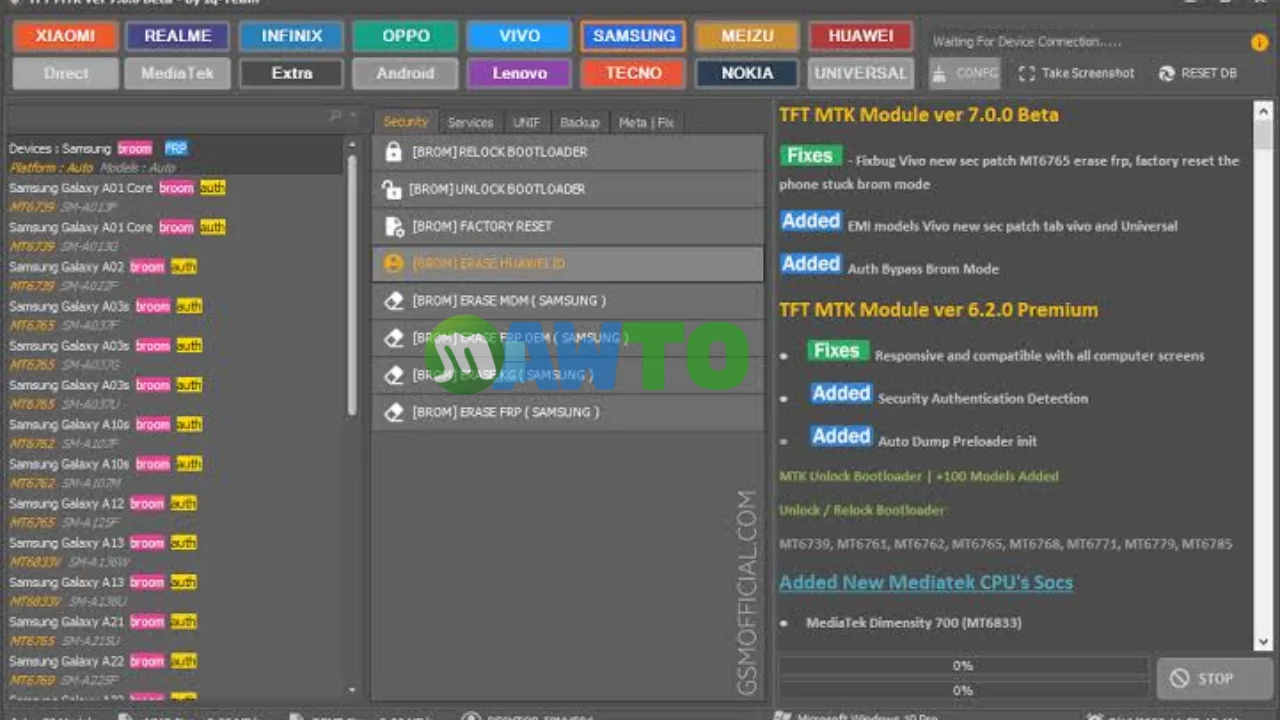Viewport: 1280px width, 720px height.
Task: Click lock icon of RELOCK BOOTLOADER row
Action: coord(394,152)
